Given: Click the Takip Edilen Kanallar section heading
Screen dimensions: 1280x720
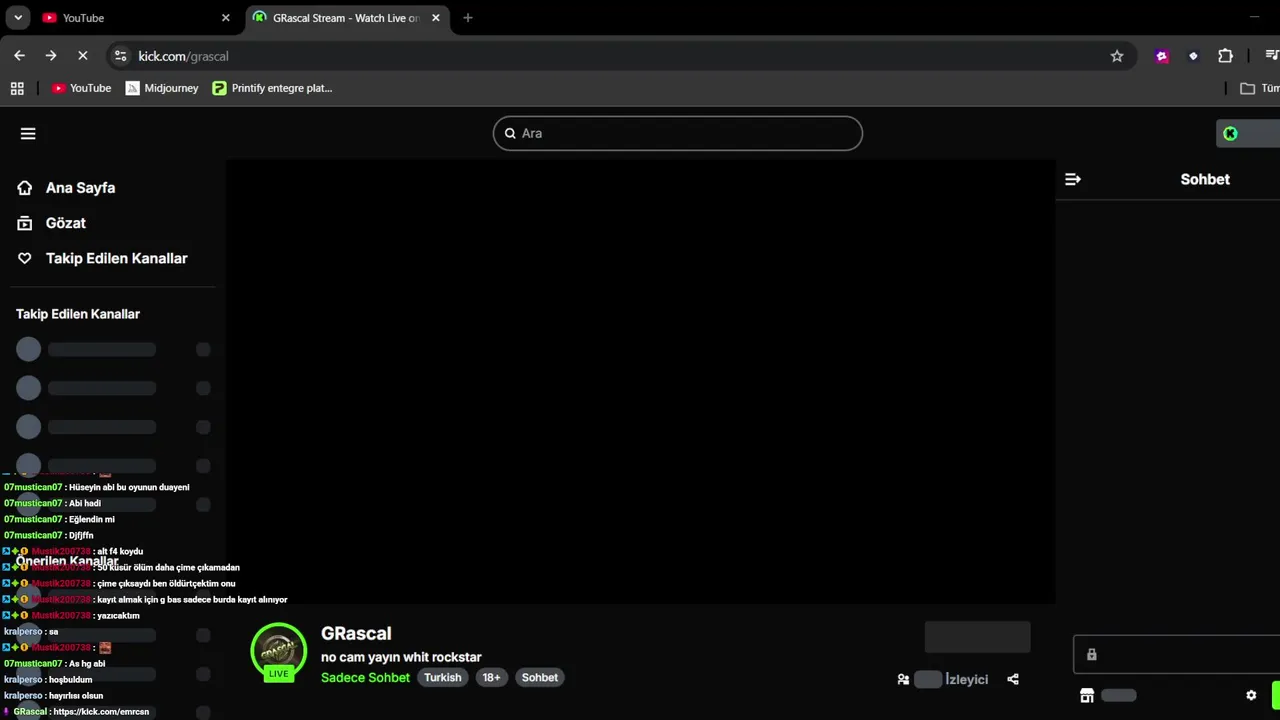Looking at the screenshot, I should (x=78, y=314).
